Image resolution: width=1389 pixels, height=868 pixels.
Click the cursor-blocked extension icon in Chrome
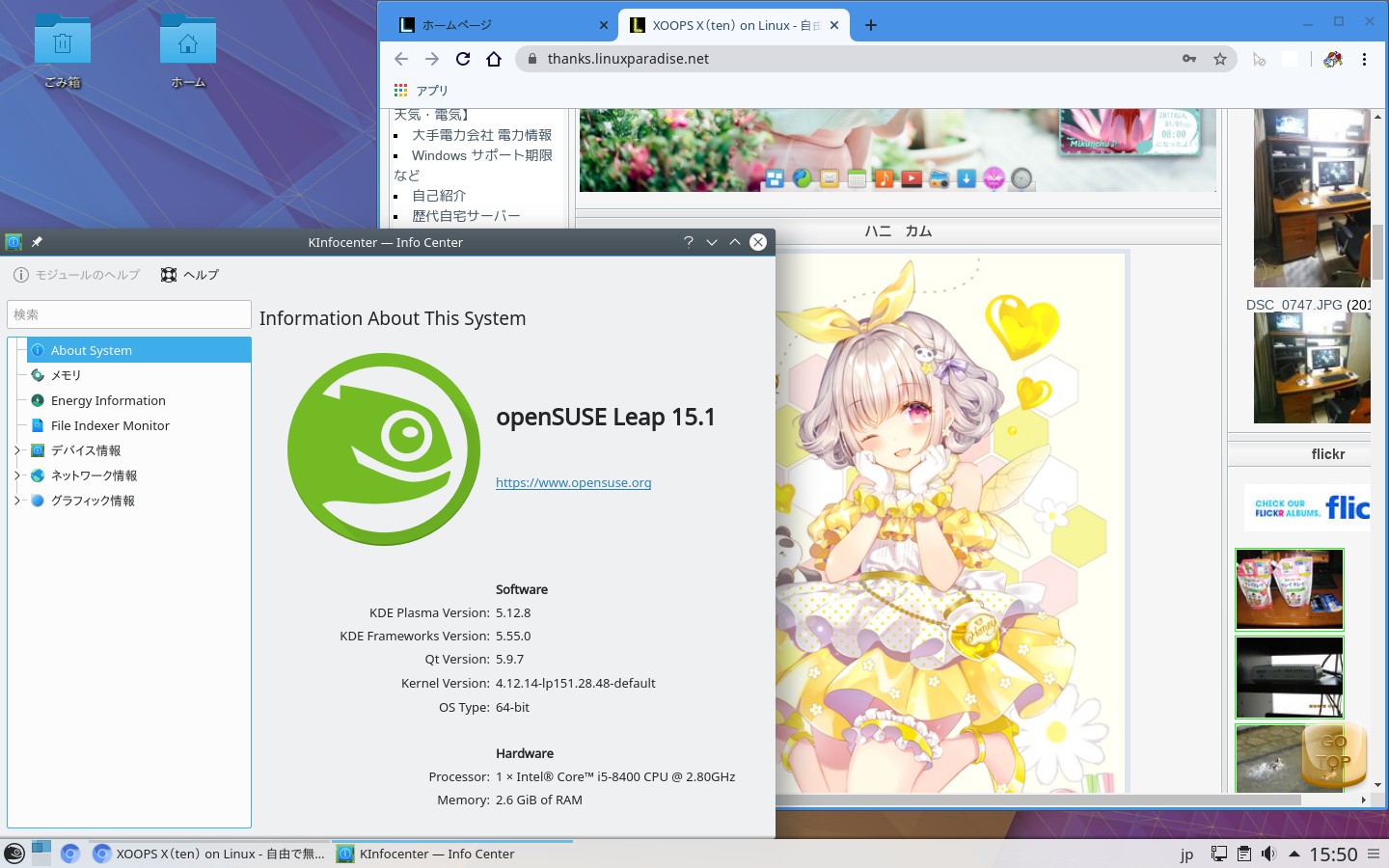tap(1259, 59)
